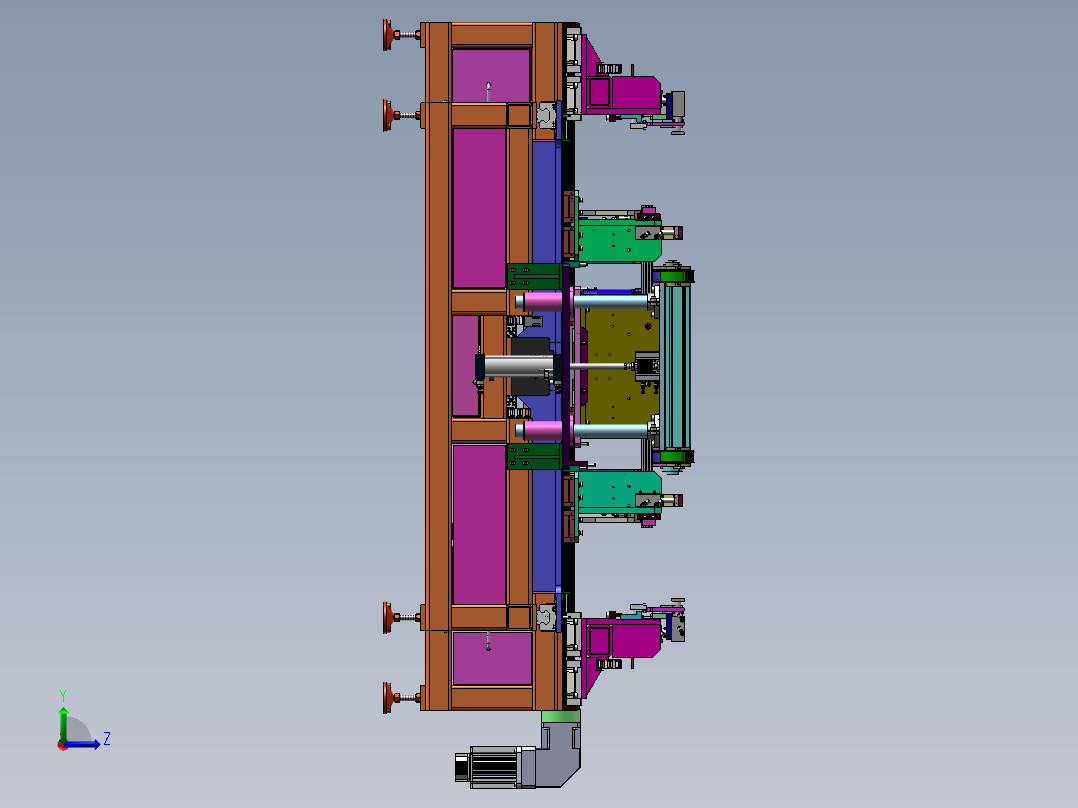Select the upper pink guide rod bushing
Viewport: 1078px width, 808px height.
pyautogui.click(x=544, y=301)
